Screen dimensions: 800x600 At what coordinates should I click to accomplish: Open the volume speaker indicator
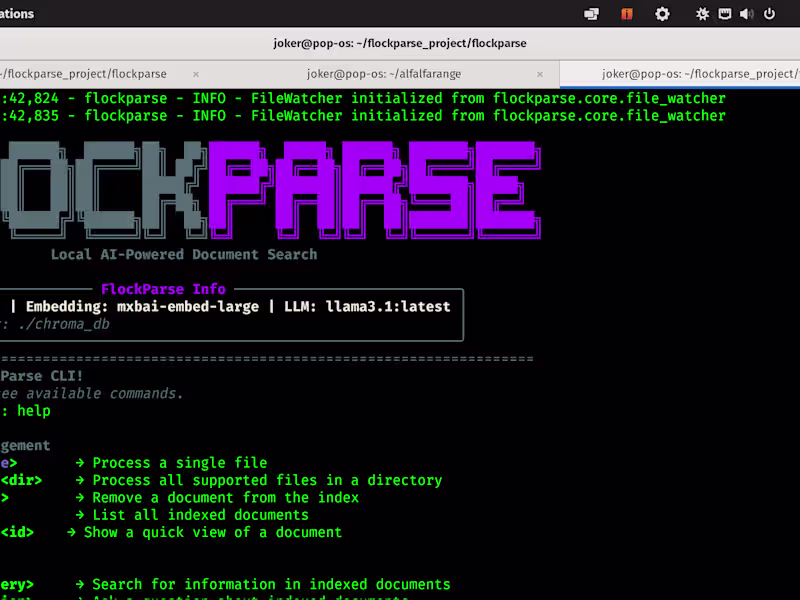(746, 14)
